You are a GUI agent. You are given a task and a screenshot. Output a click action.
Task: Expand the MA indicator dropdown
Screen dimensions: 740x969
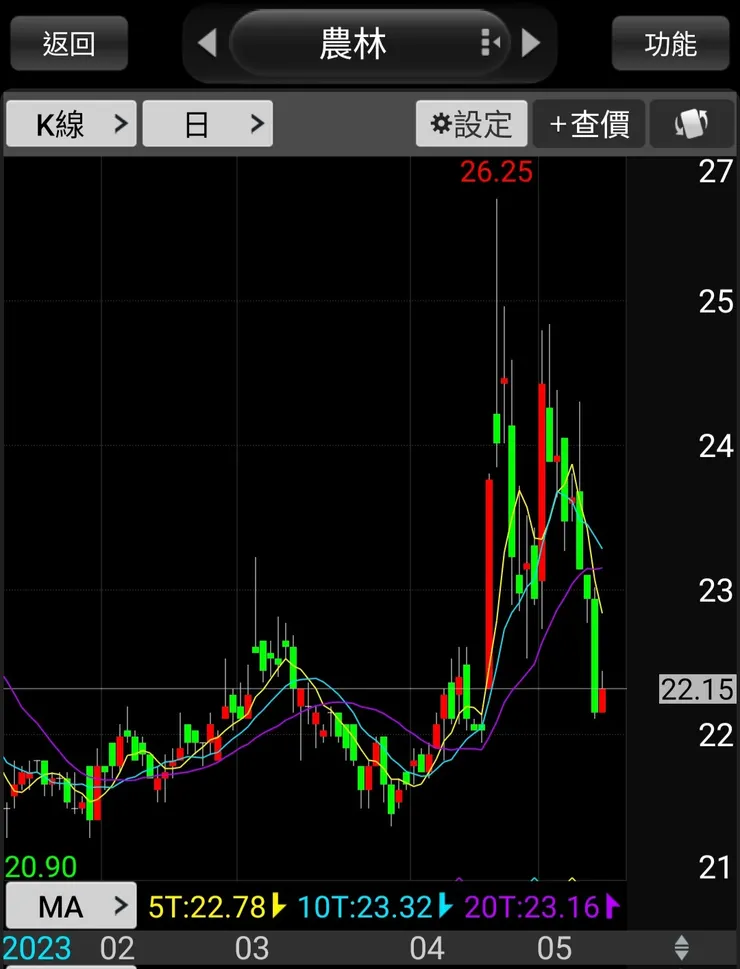tap(71, 906)
